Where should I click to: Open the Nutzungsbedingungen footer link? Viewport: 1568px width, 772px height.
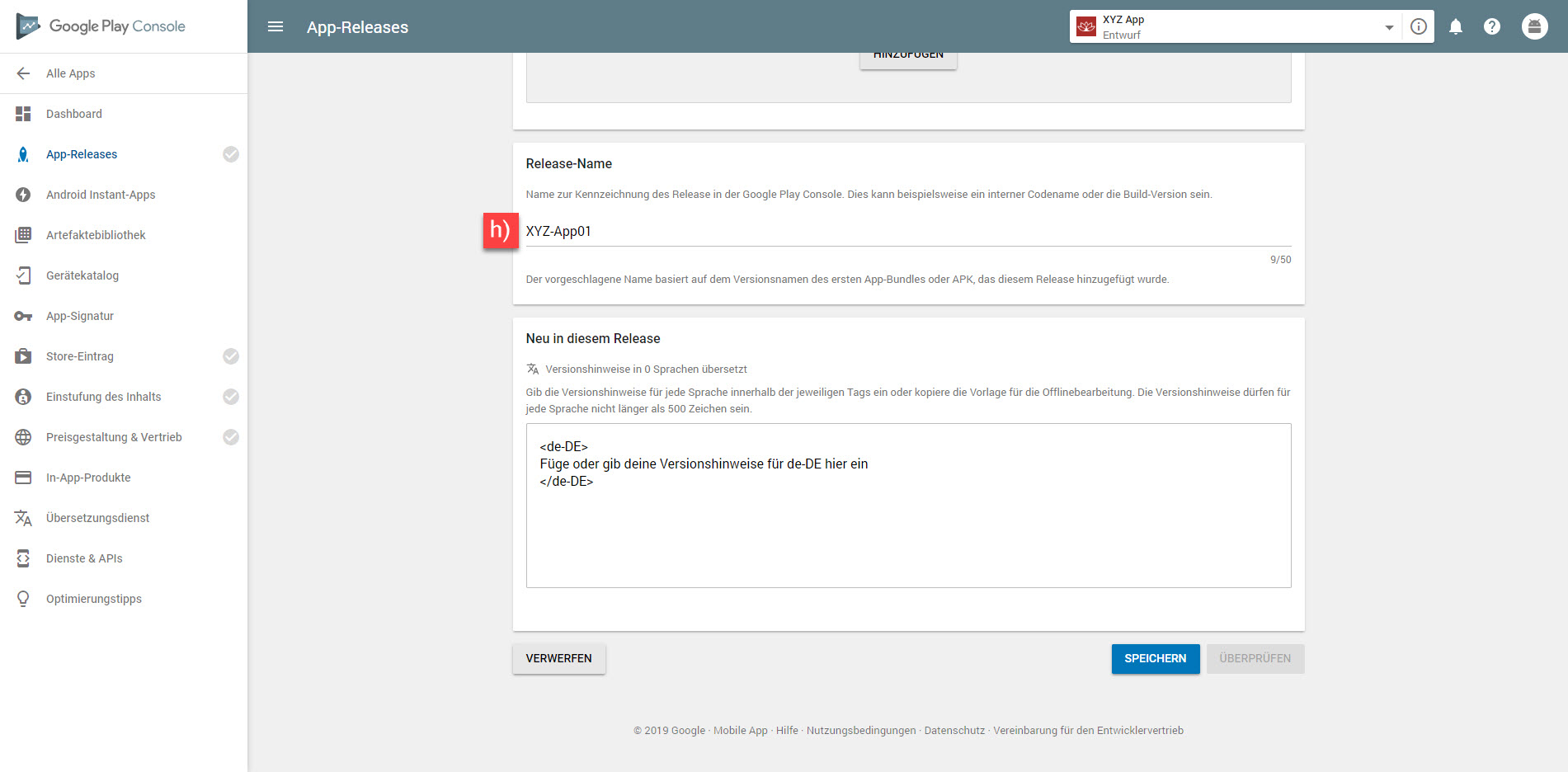coord(861,731)
